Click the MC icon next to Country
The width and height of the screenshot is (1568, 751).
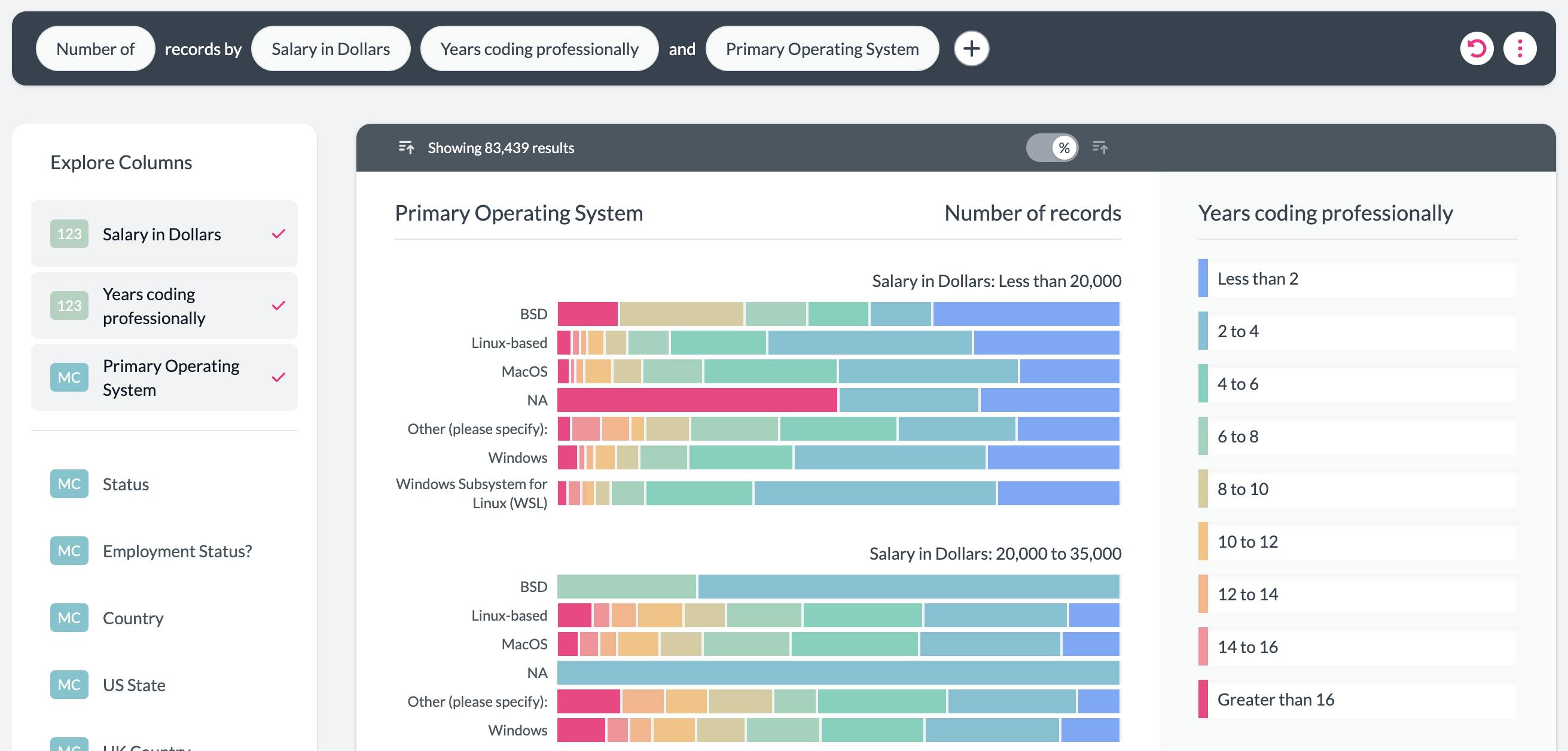[x=69, y=618]
